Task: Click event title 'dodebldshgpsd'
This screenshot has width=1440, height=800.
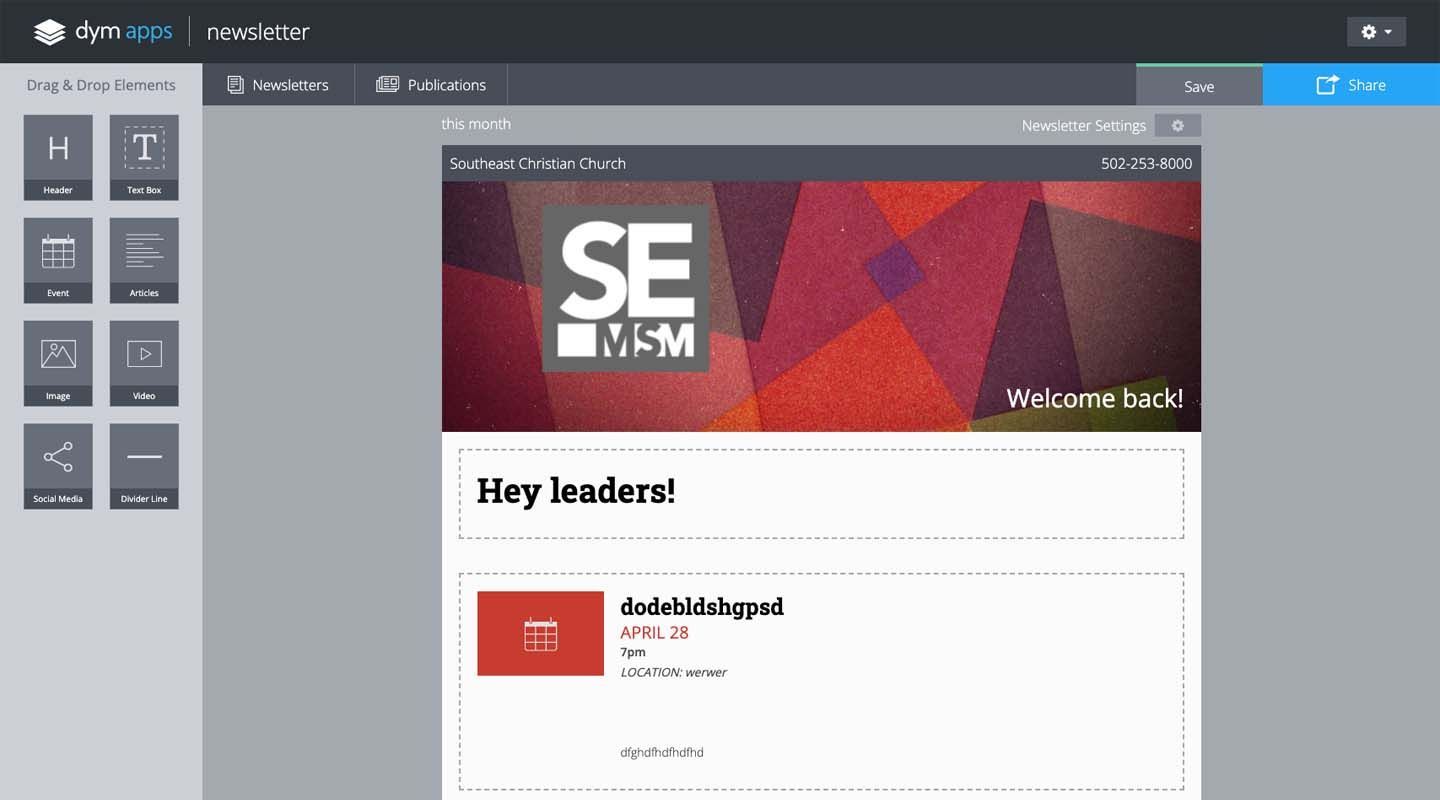Action: click(702, 607)
